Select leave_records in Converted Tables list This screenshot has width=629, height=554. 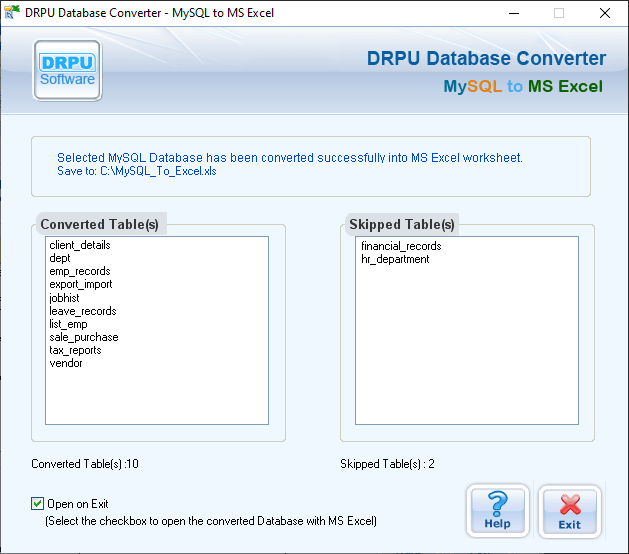click(x=83, y=311)
